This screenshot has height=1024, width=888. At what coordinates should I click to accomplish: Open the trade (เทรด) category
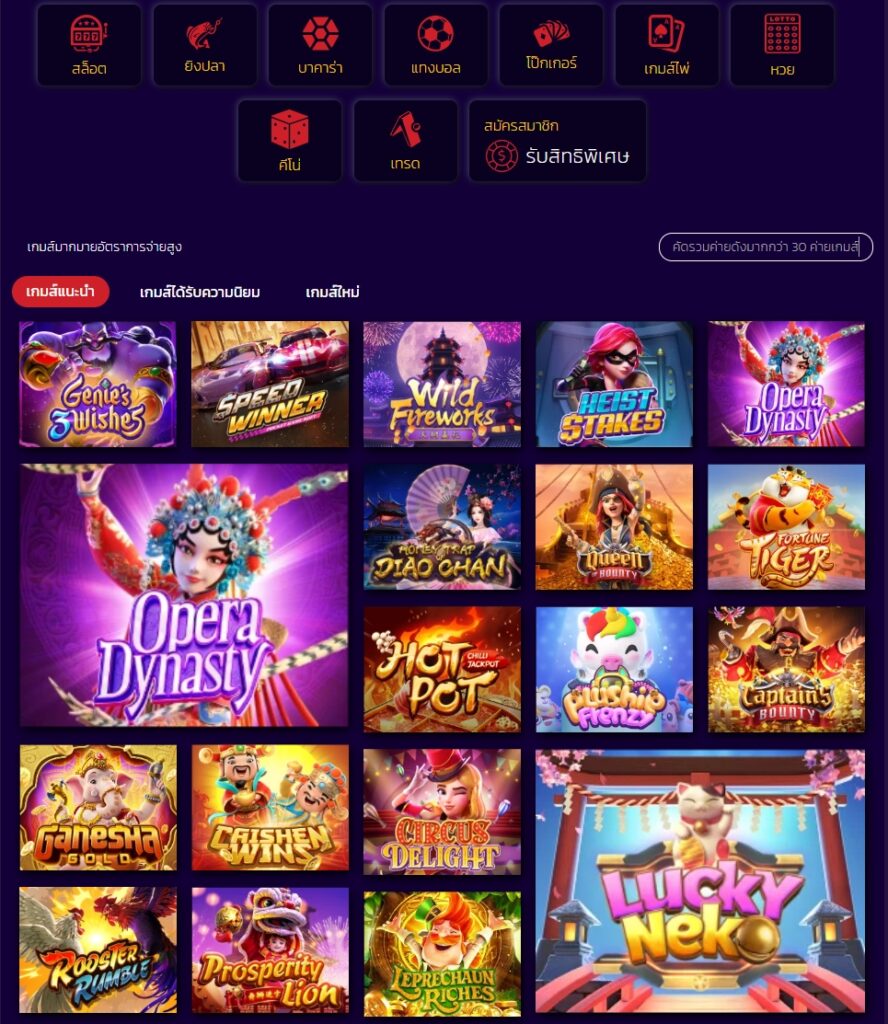click(x=405, y=140)
